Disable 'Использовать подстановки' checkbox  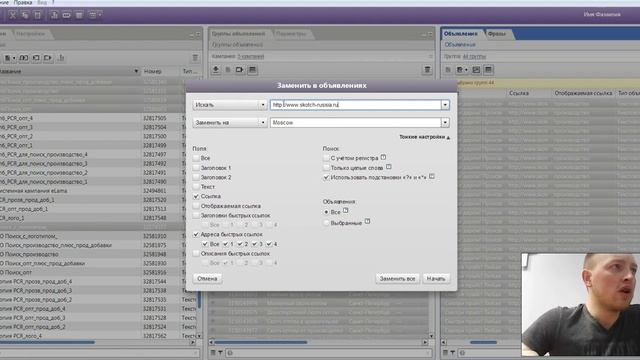(x=326, y=178)
